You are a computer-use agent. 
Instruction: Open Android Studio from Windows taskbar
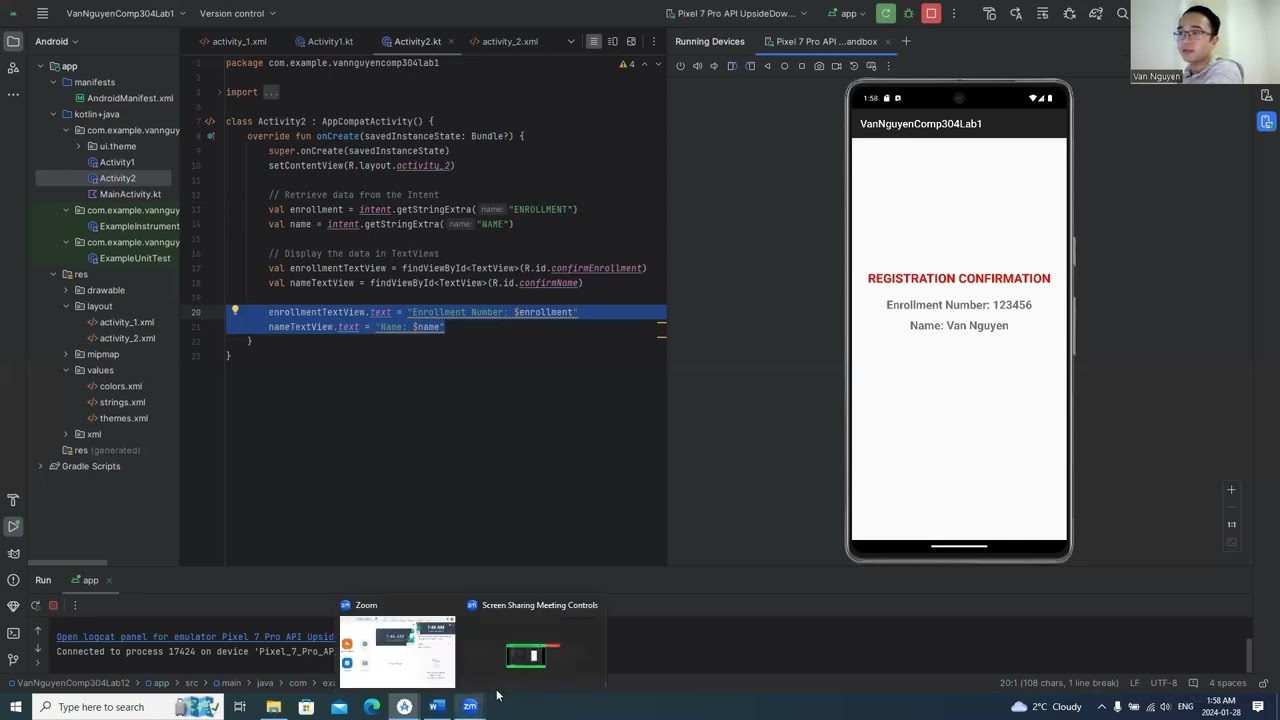(x=404, y=706)
